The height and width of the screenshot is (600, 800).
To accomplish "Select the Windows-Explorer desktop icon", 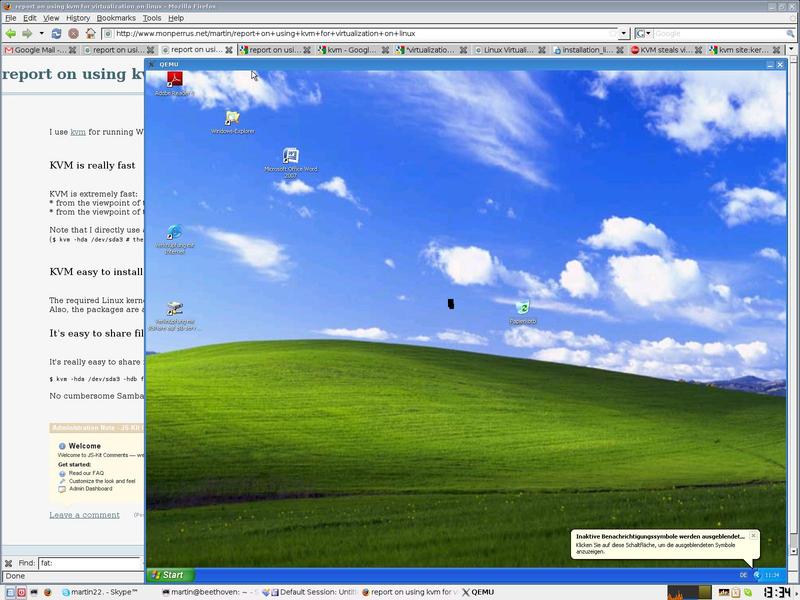I will pos(233,122).
